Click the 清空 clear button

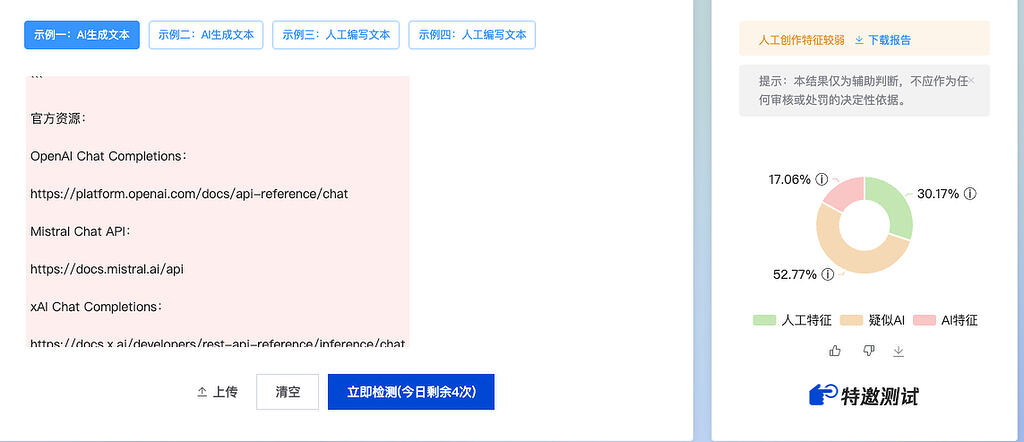coord(287,392)
